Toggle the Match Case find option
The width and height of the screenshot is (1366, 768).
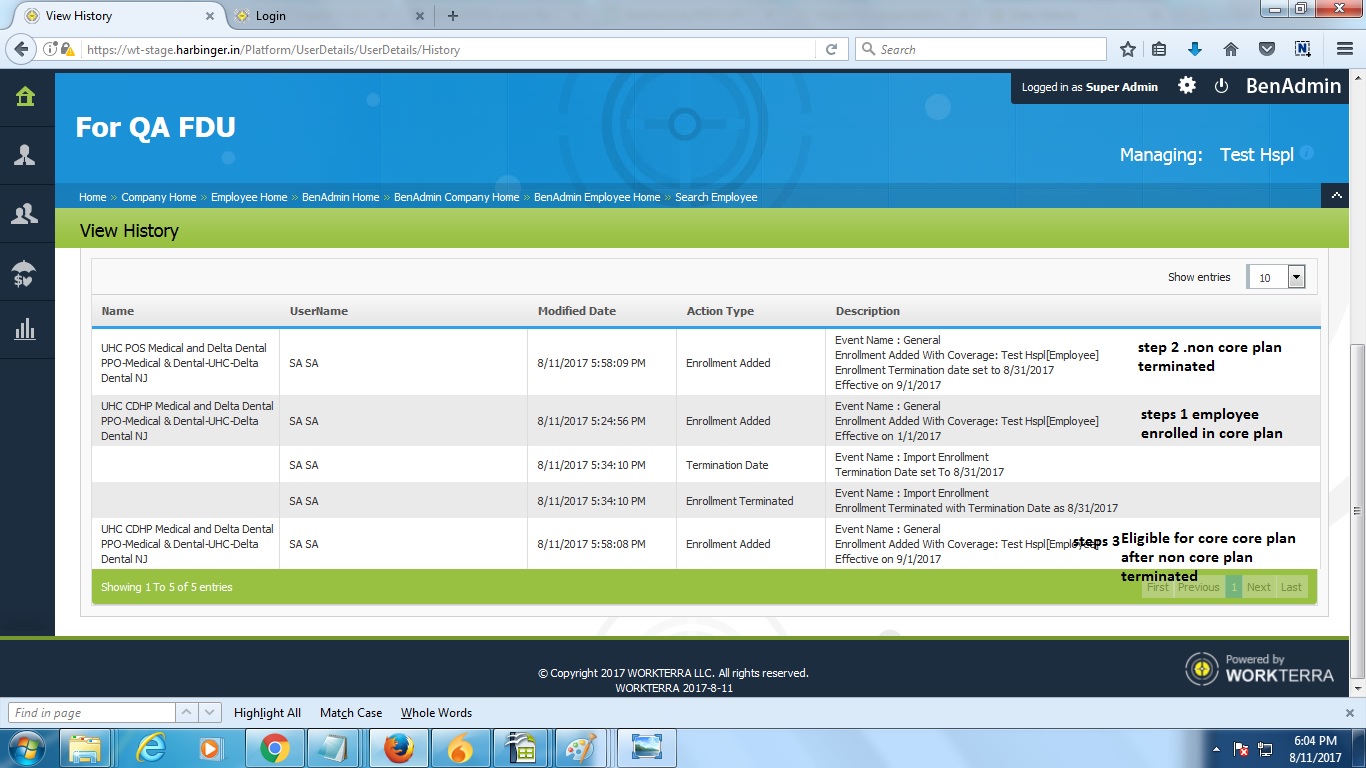click(x=350, y=713)
